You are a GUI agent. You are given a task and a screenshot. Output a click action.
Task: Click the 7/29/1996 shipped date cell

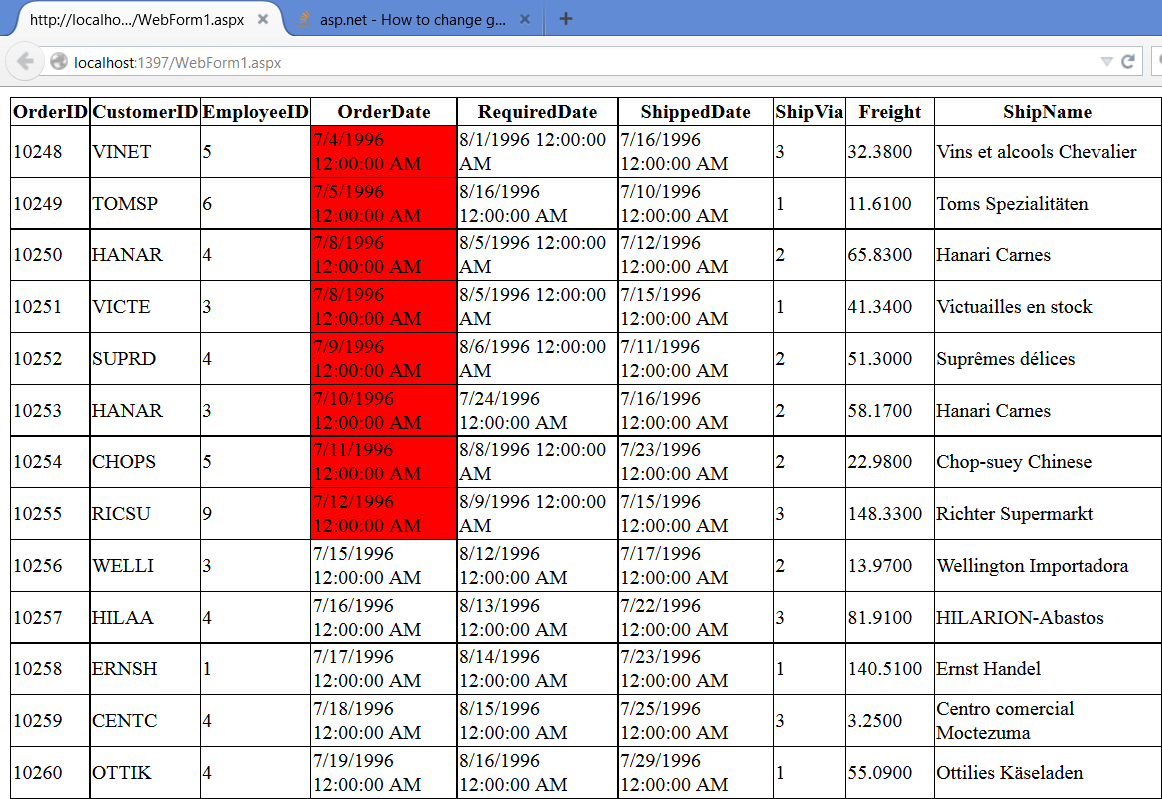(x=696, y=772)
